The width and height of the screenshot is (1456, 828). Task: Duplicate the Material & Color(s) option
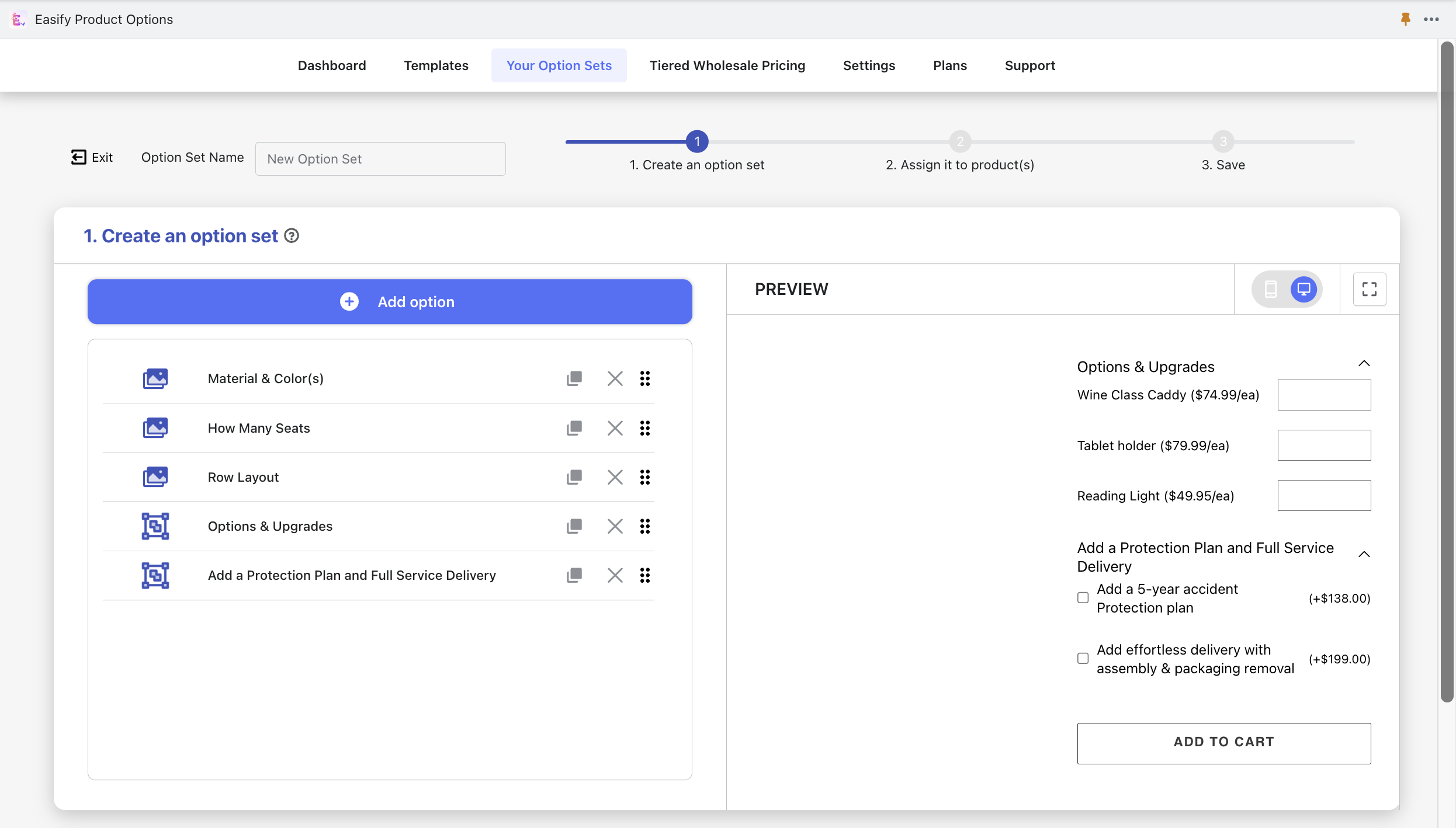[574, 378]
